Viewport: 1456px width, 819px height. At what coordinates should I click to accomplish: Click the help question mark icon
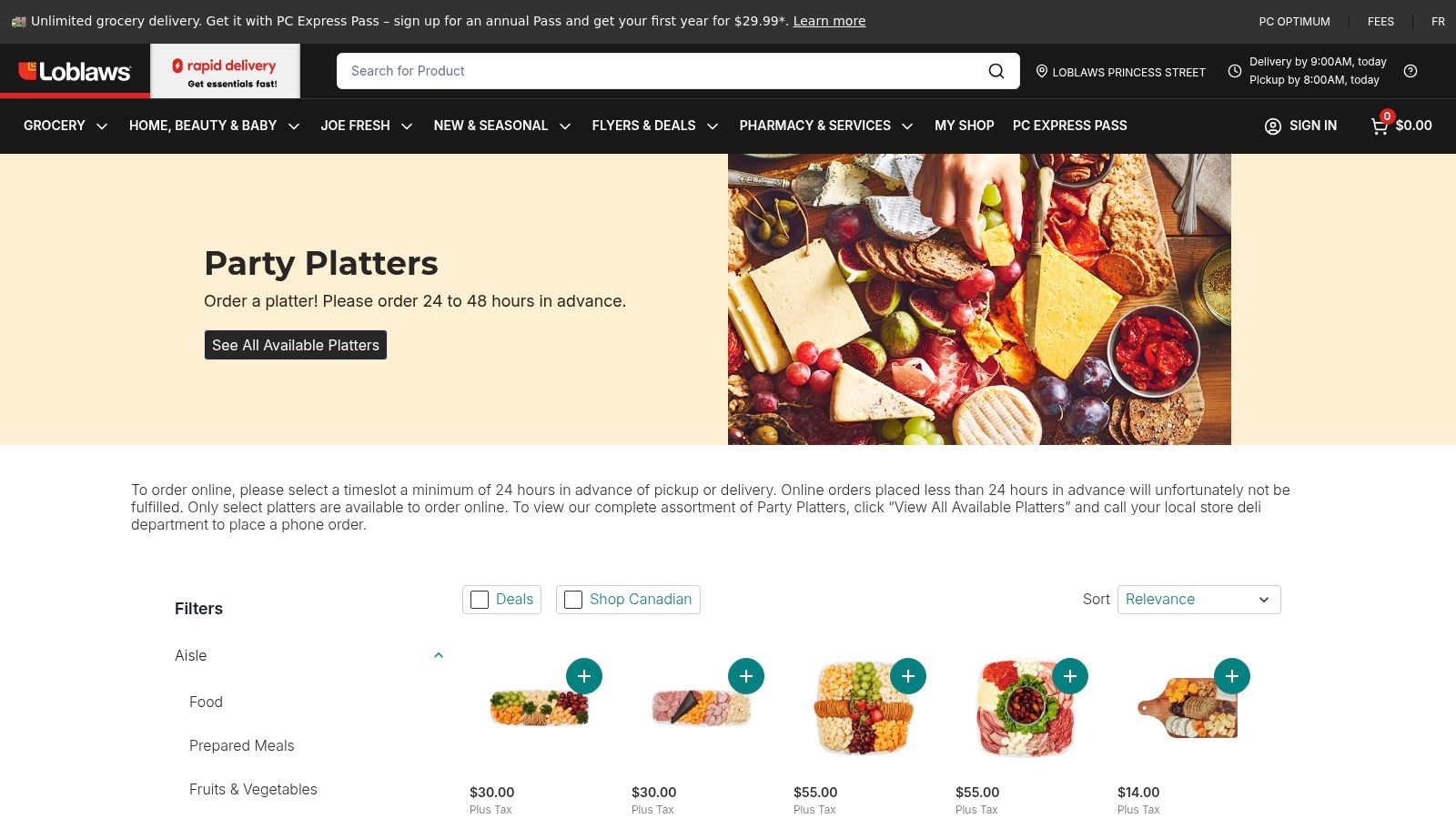(x=1410, y=71)
